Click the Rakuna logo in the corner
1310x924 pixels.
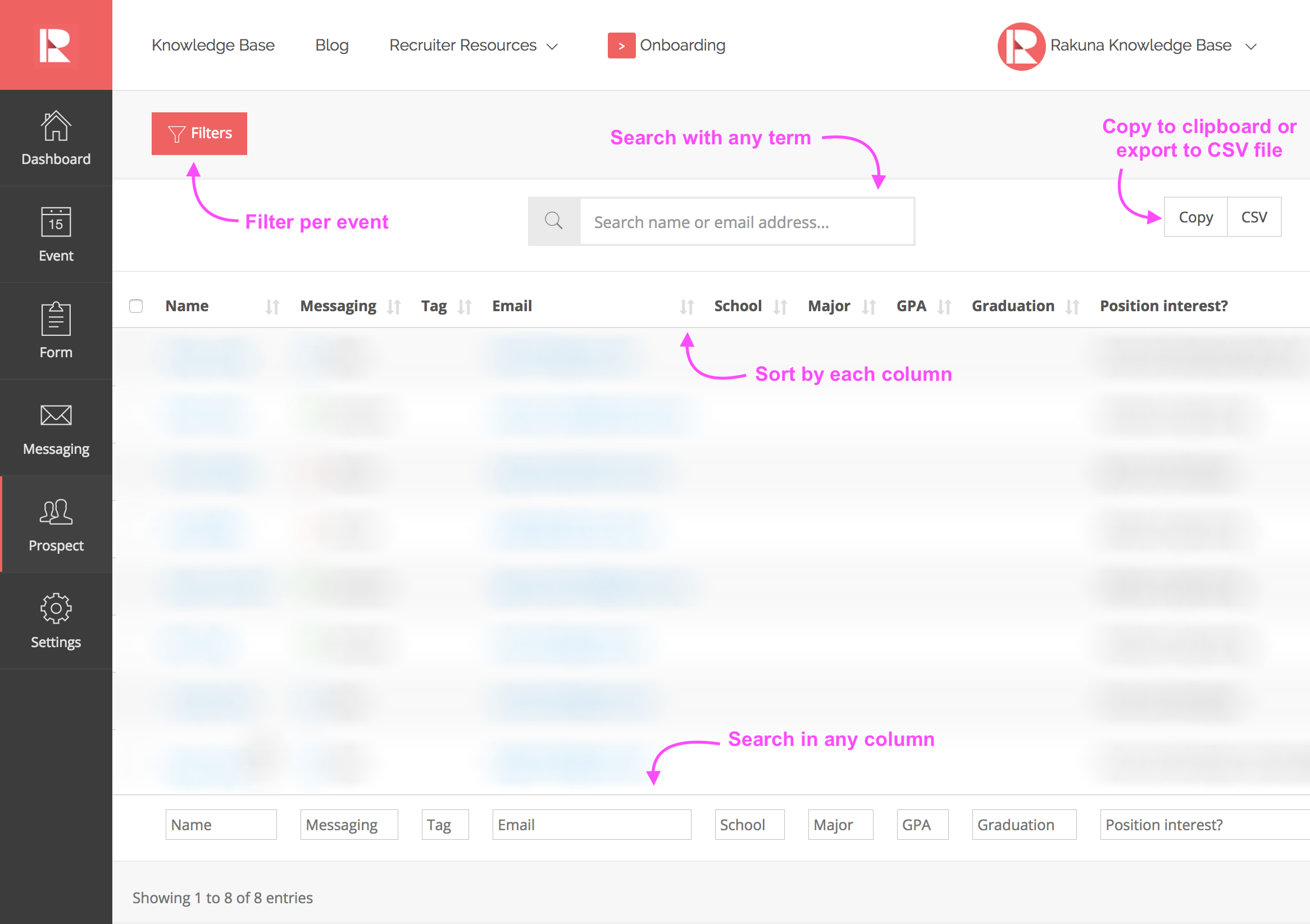point(56,45)
